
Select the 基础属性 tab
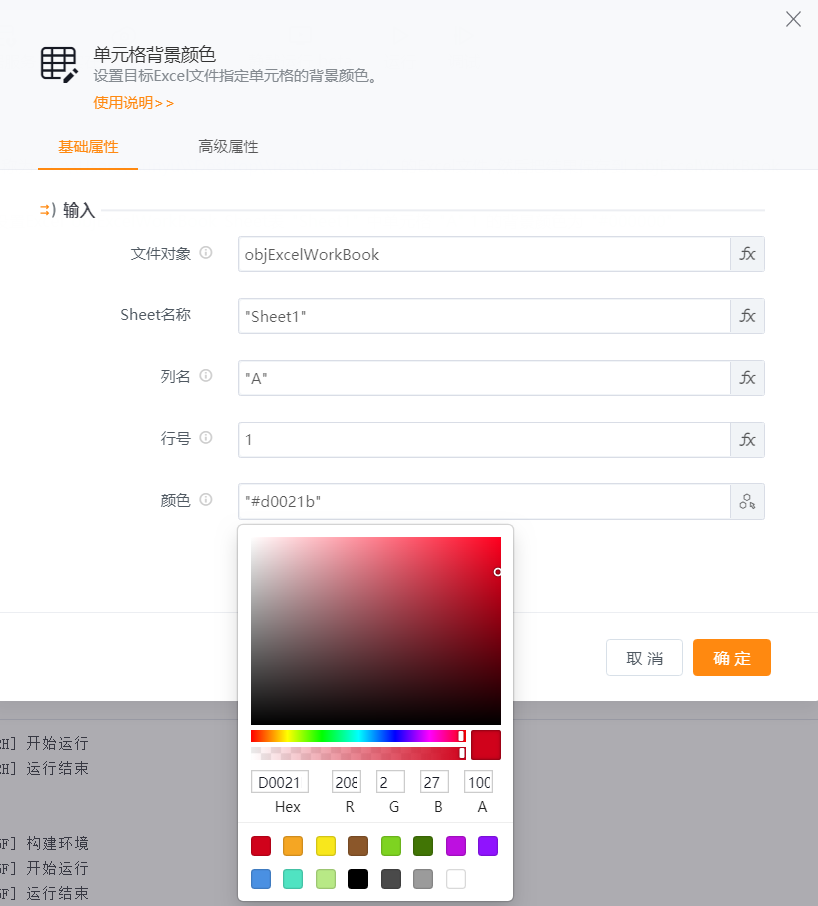(88, 147)
